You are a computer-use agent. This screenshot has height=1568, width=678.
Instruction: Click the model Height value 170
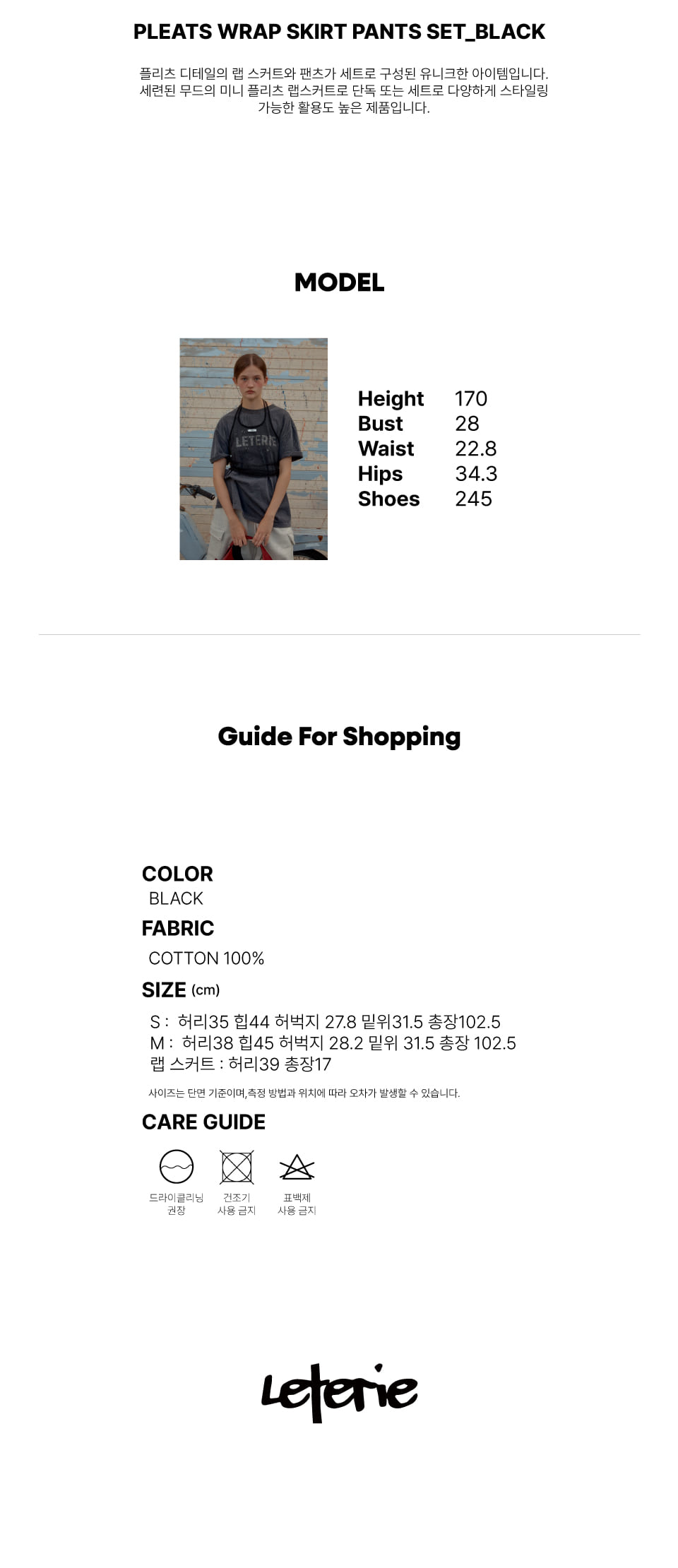click(x=471, y=398)
